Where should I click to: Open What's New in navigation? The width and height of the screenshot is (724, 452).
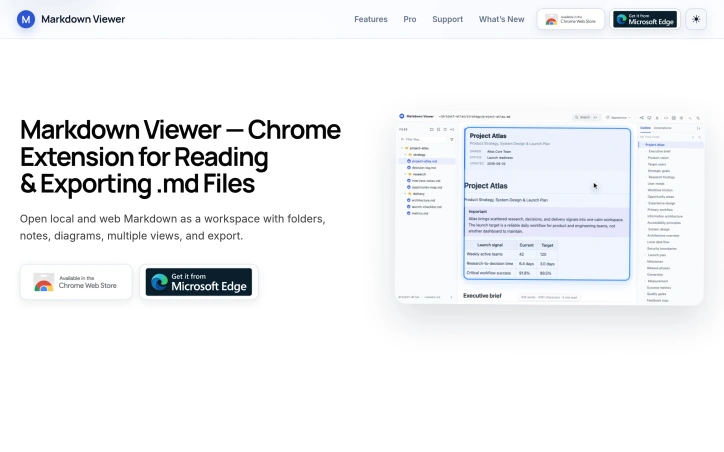501,19
